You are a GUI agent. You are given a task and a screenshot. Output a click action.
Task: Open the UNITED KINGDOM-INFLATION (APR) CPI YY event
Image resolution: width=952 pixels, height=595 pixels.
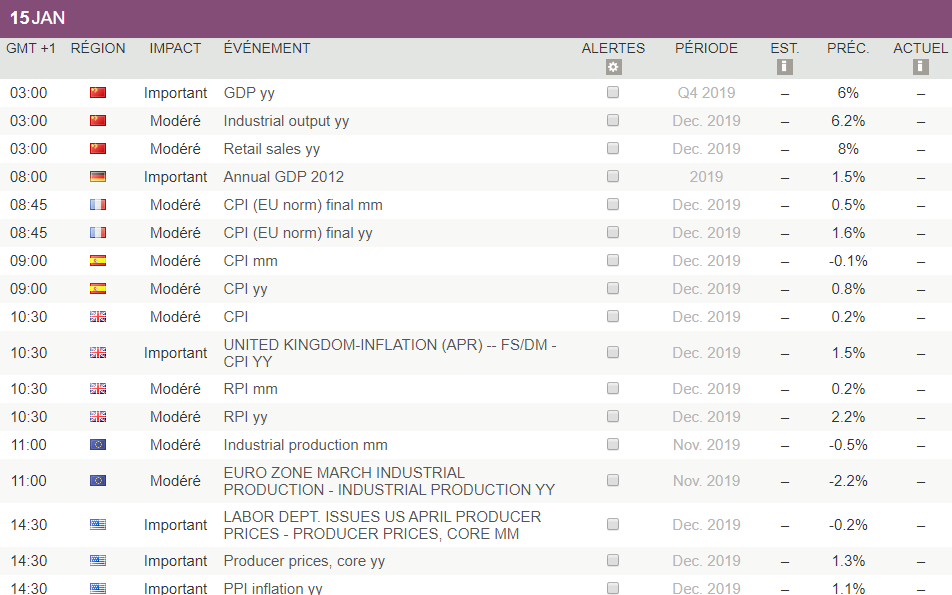tap(390, 353)
